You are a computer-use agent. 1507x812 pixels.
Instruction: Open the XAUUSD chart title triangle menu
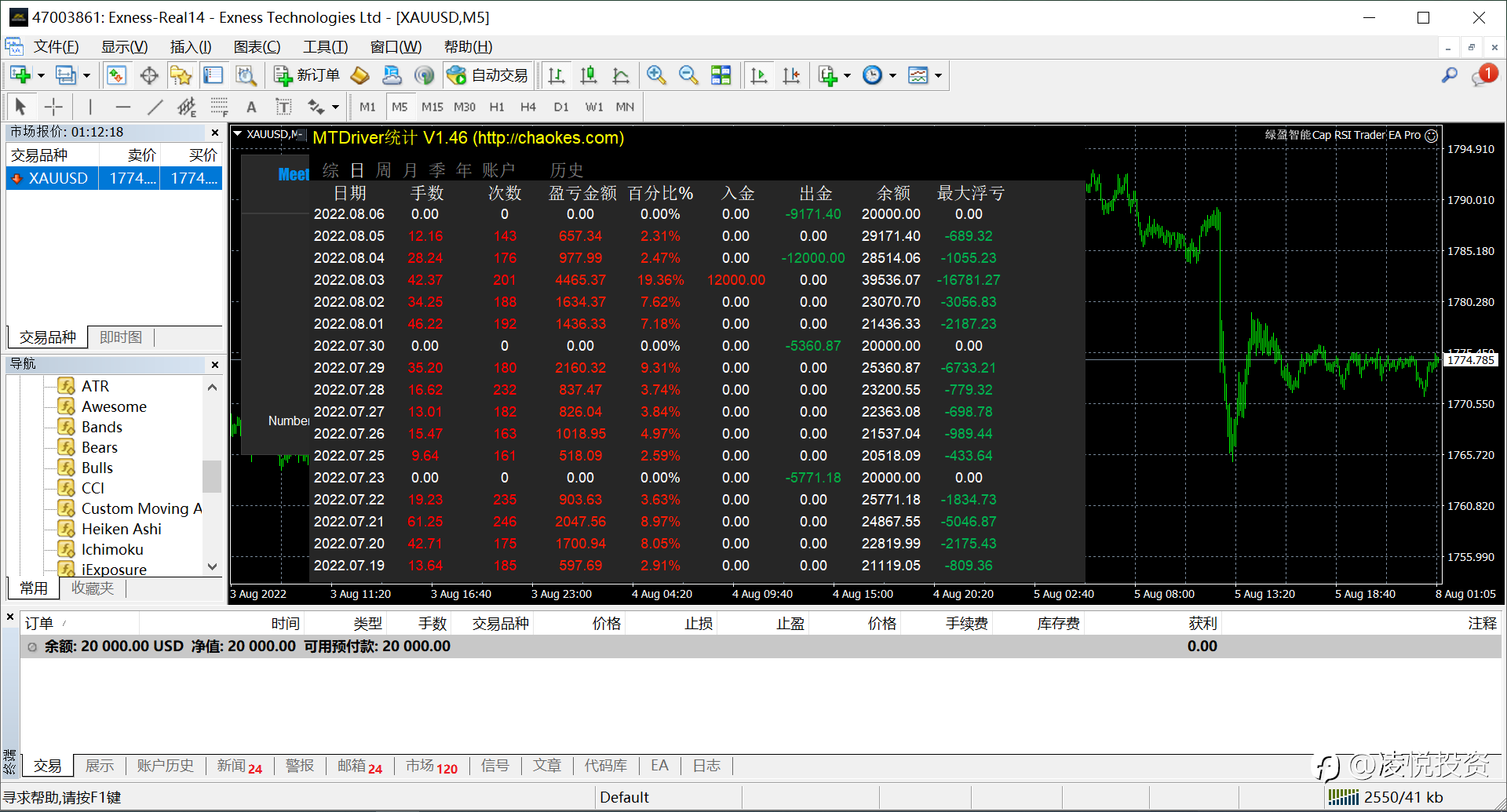(237, 134)
